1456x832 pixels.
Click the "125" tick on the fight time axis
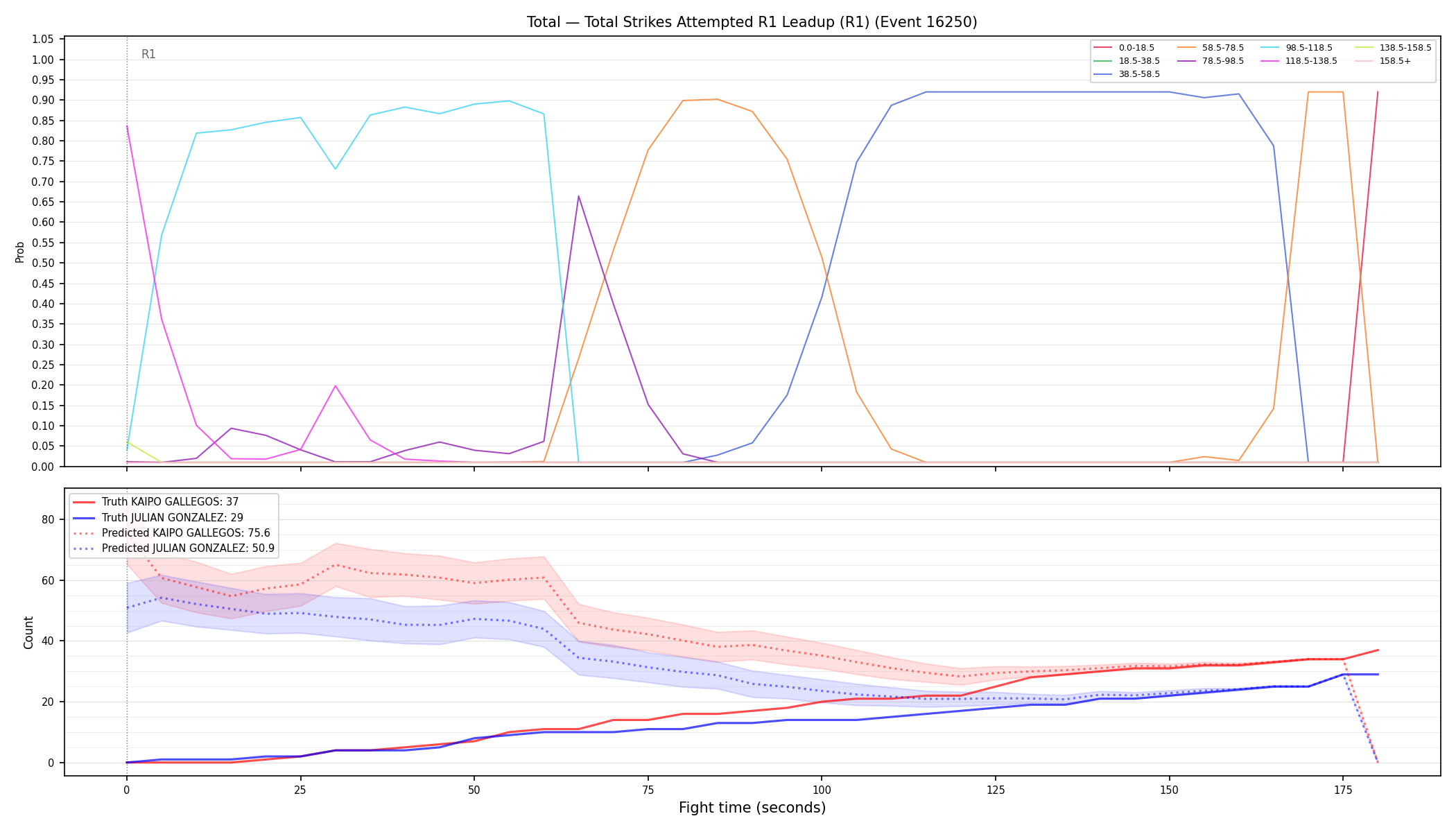click(996, 790)
